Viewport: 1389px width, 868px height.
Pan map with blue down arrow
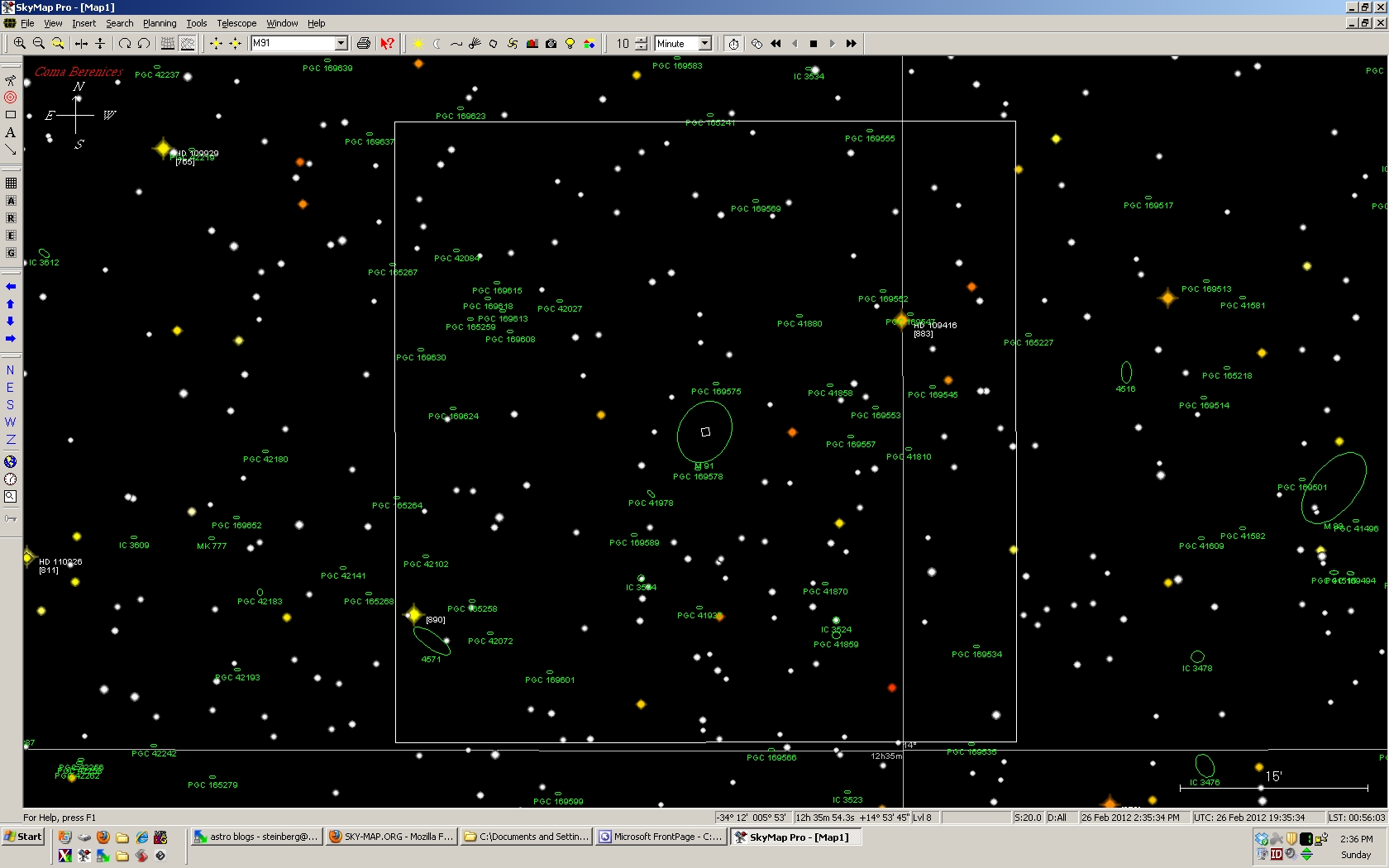(11, 321)
